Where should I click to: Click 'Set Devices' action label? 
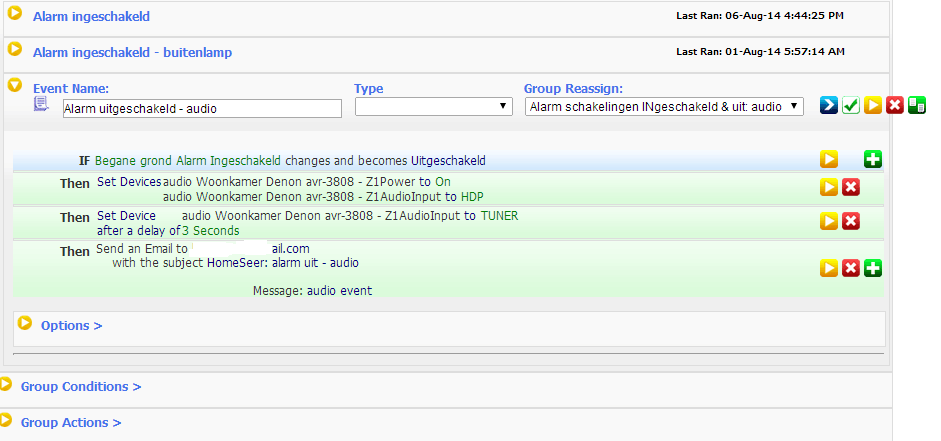point(129,182)
